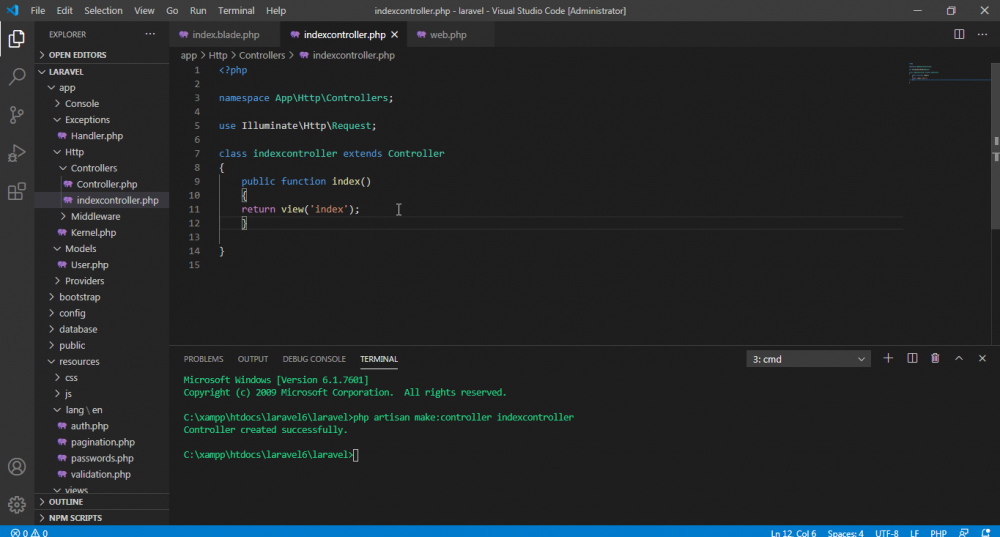Open editor More Actions ellipsis
The width and height of the screenshot is (1000, 537).
982,34
